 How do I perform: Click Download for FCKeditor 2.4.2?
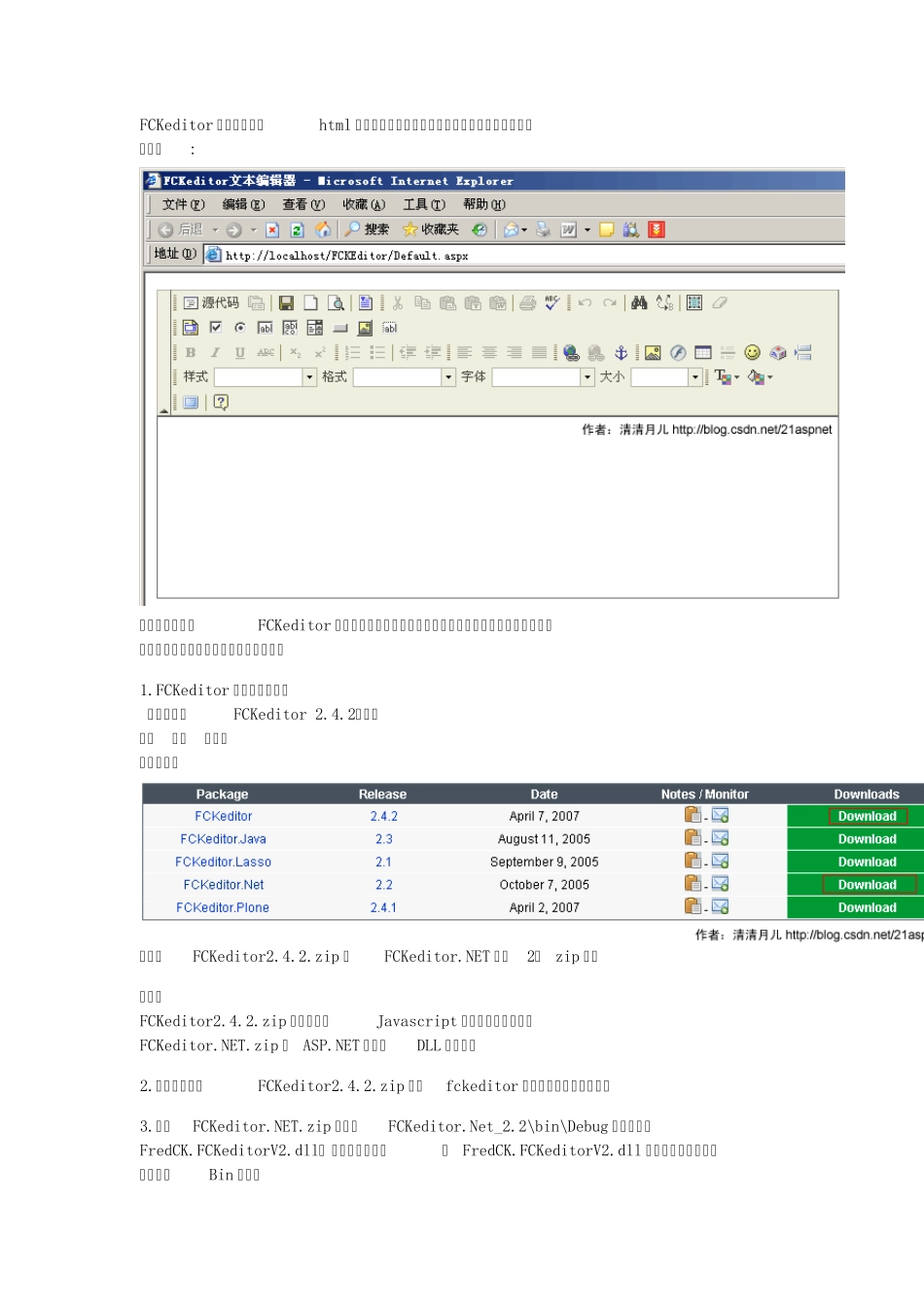point(868,817)
